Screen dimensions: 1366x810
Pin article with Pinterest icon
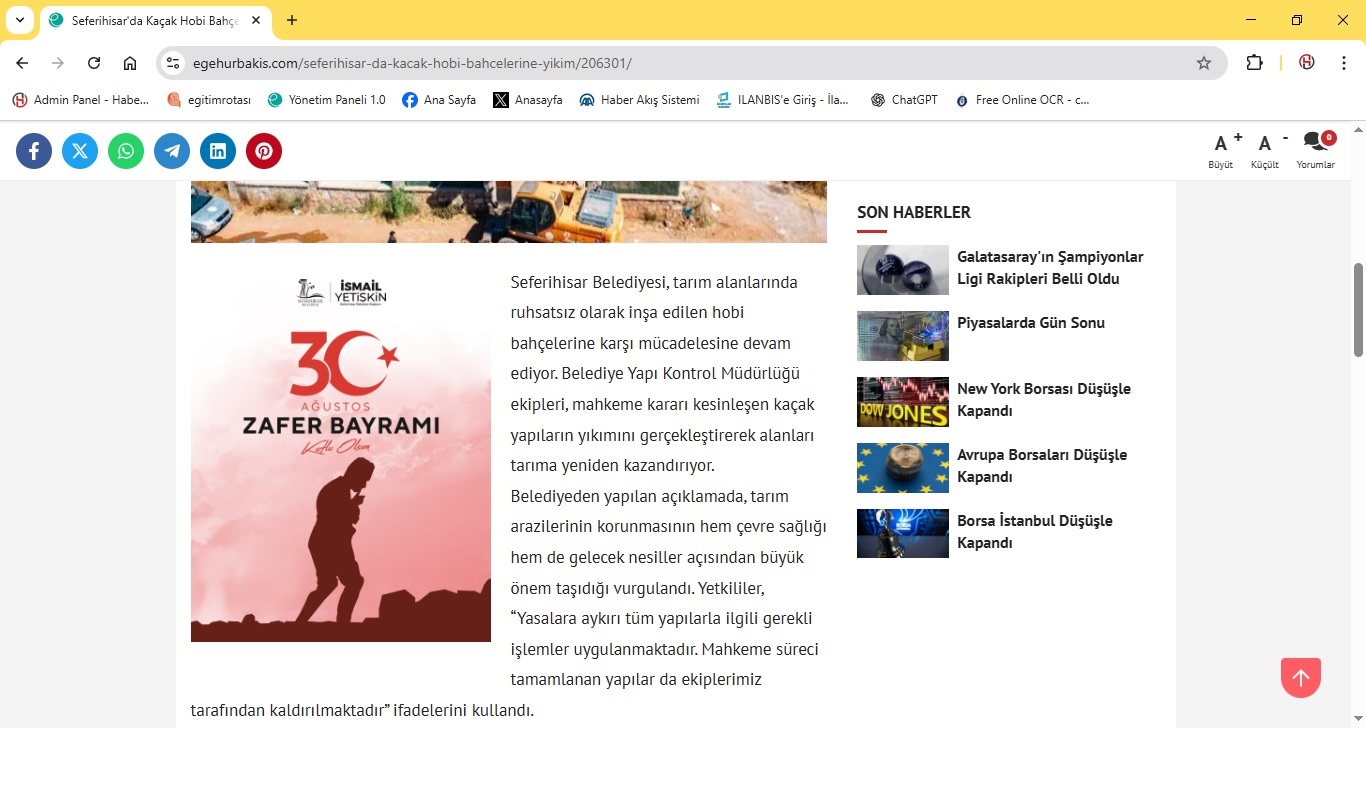click(x=264, y=151)
